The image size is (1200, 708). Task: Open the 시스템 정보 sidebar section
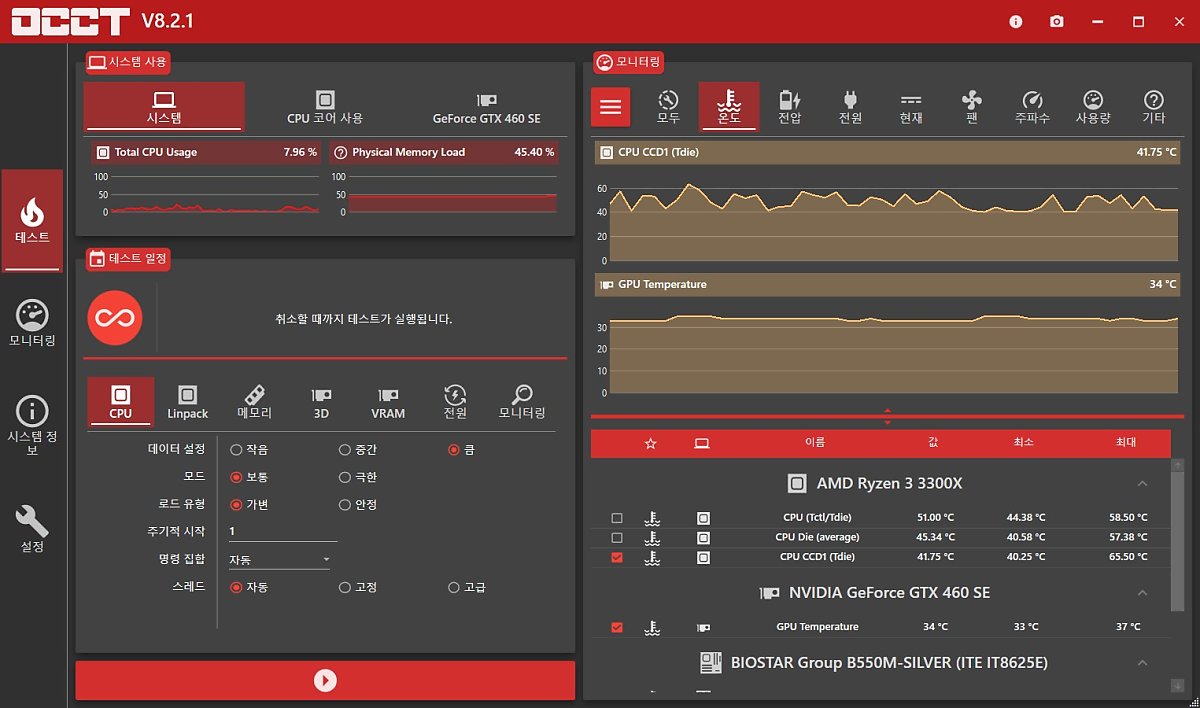[x=32, y=427]
